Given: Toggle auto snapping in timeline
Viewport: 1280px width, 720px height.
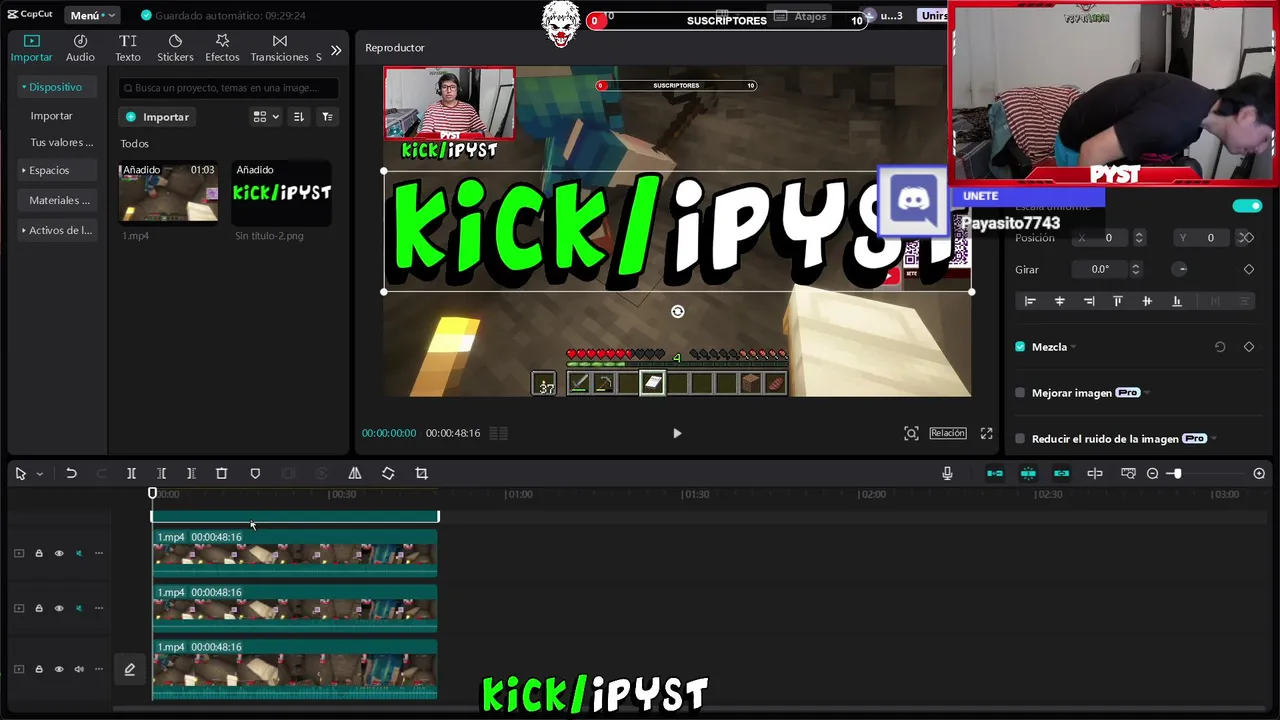Looking at the screenshot, I should point(1028,473).
